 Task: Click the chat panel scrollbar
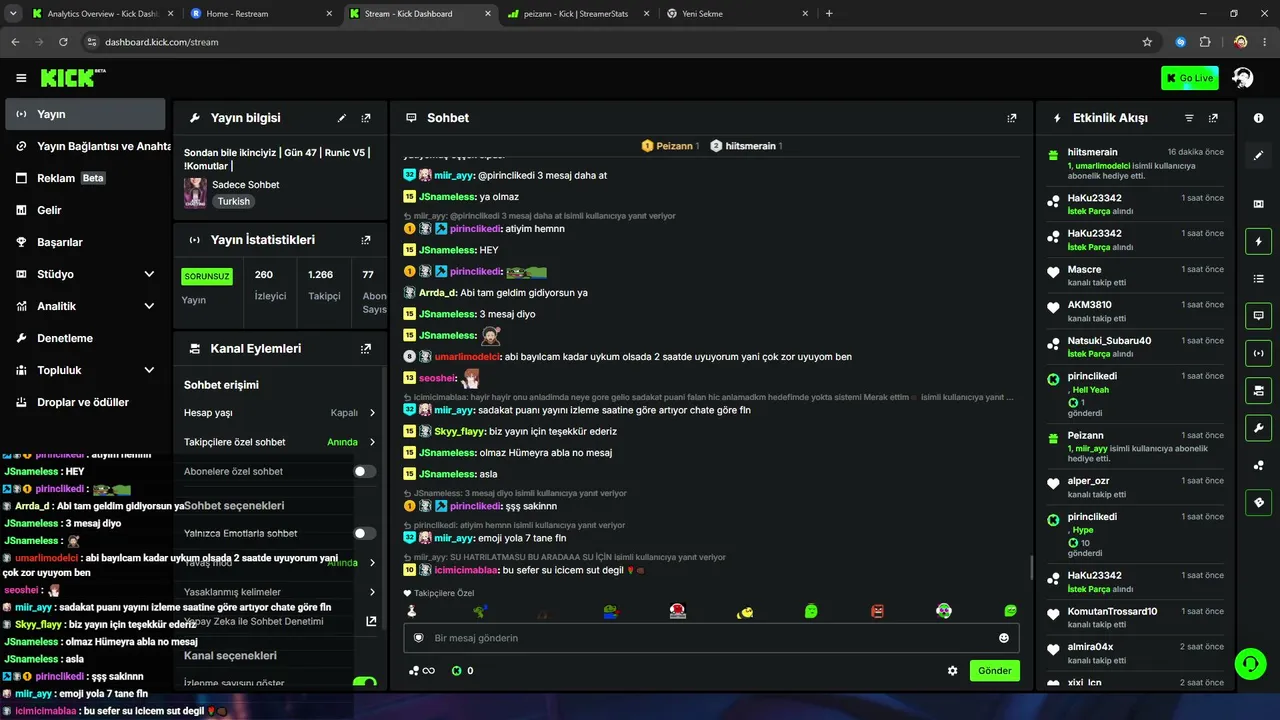click(1031, 568)
